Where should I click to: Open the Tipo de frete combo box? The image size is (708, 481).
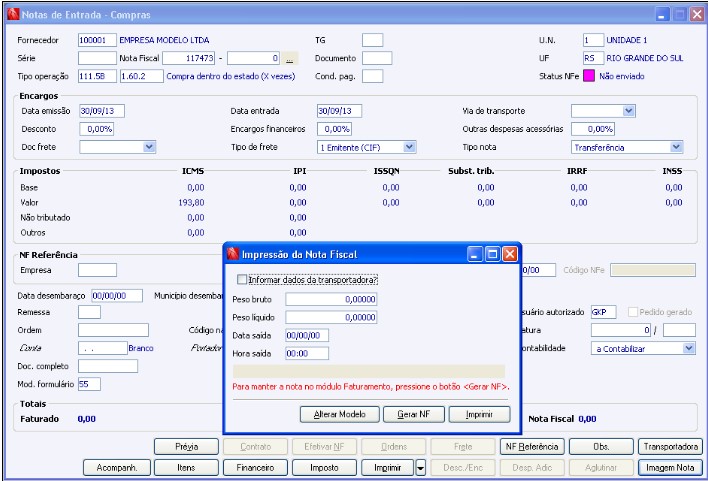[410, 147]
